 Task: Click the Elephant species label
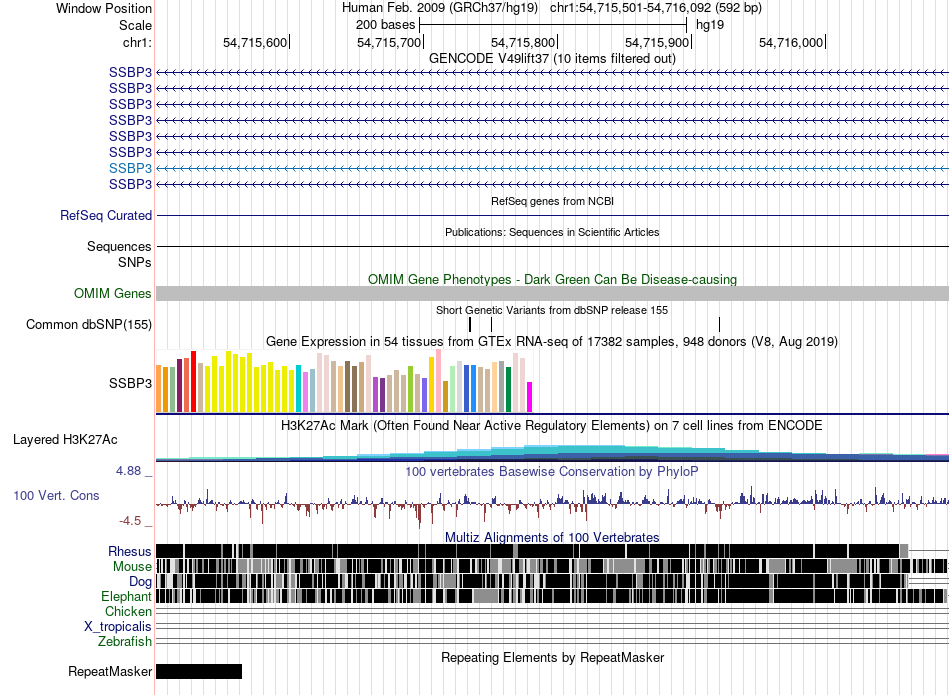(126, 596)
